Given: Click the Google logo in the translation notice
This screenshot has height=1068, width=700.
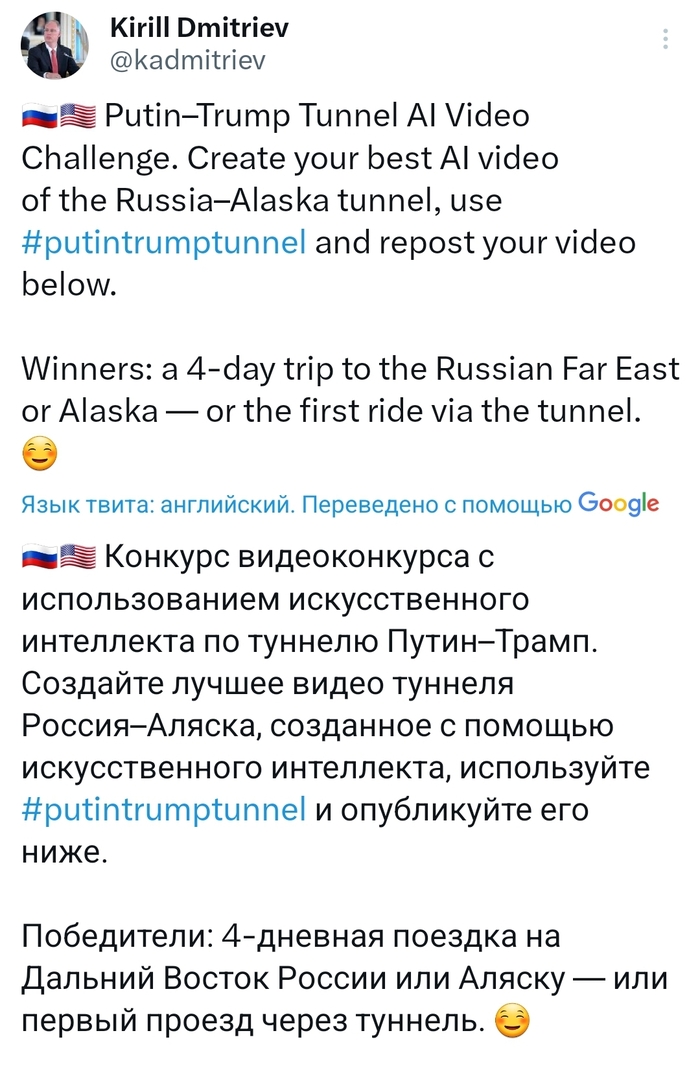Looking at the screenshot, I should pos(618,502).
